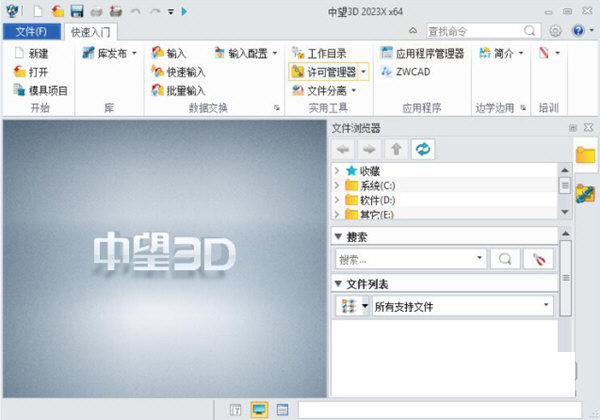
Task: Click the highlighted monitor icon in status bar
Action: click(x=259, y=410)
